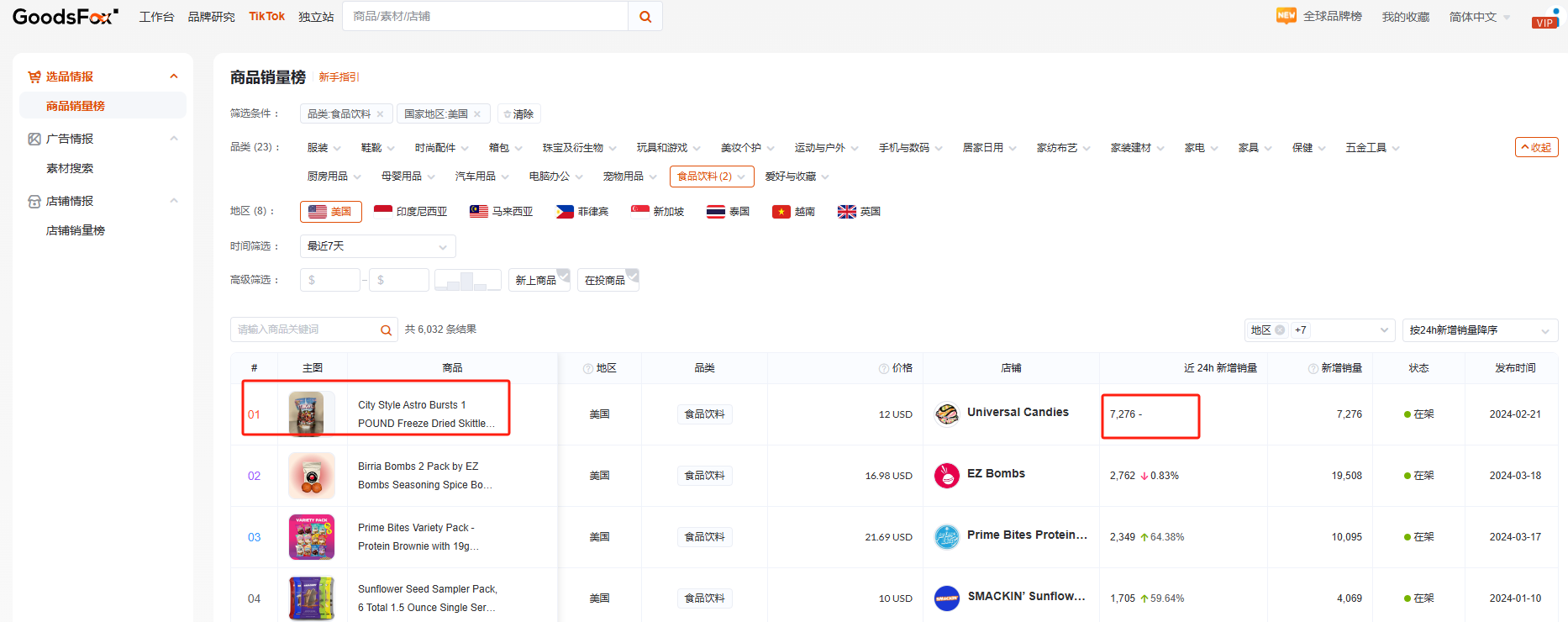The image size is (1568, 622).
Task: Click the 店铺情报 store icon
Action: (x=34, y=201)
